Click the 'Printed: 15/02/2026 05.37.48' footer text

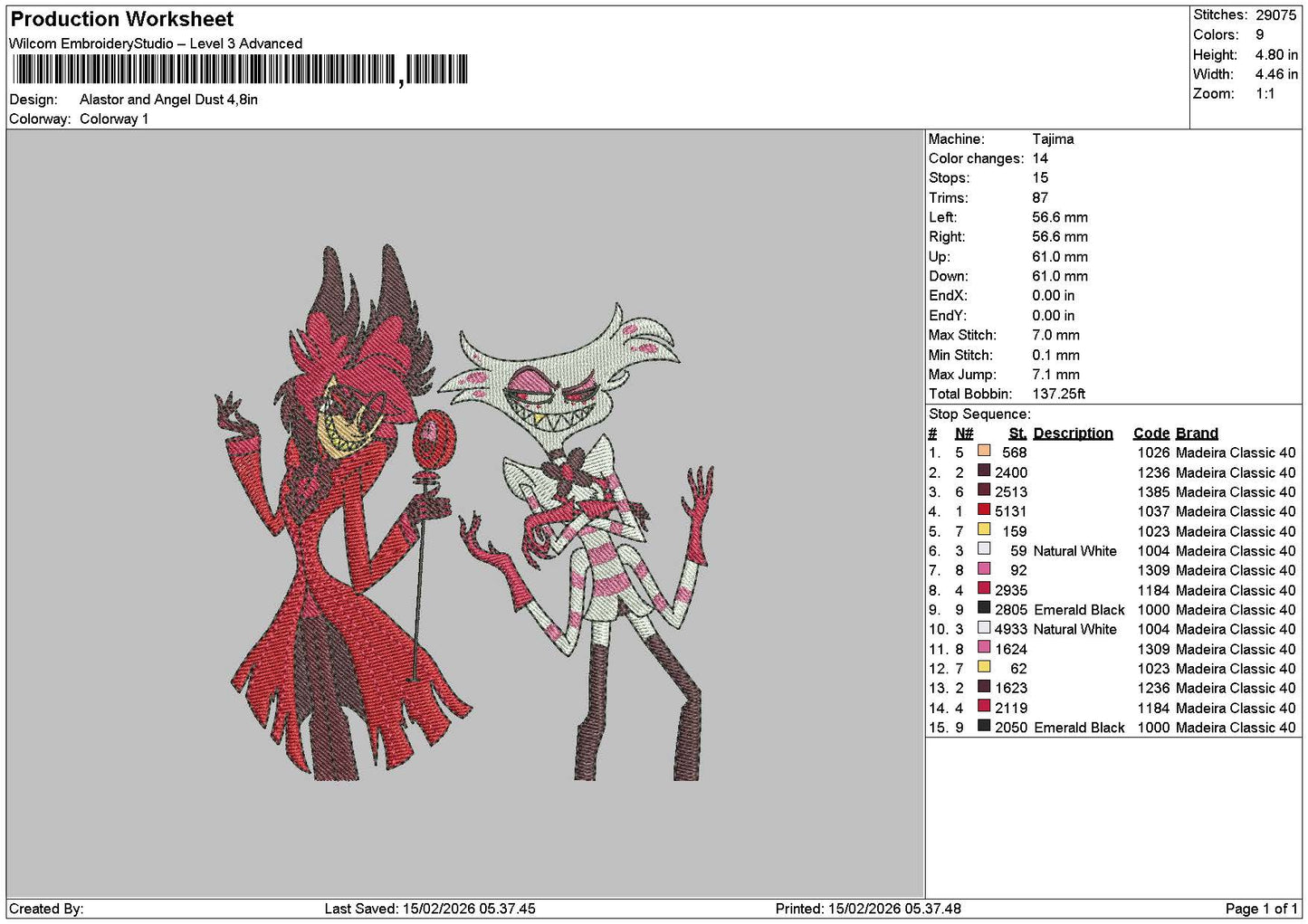click(868, 909)
